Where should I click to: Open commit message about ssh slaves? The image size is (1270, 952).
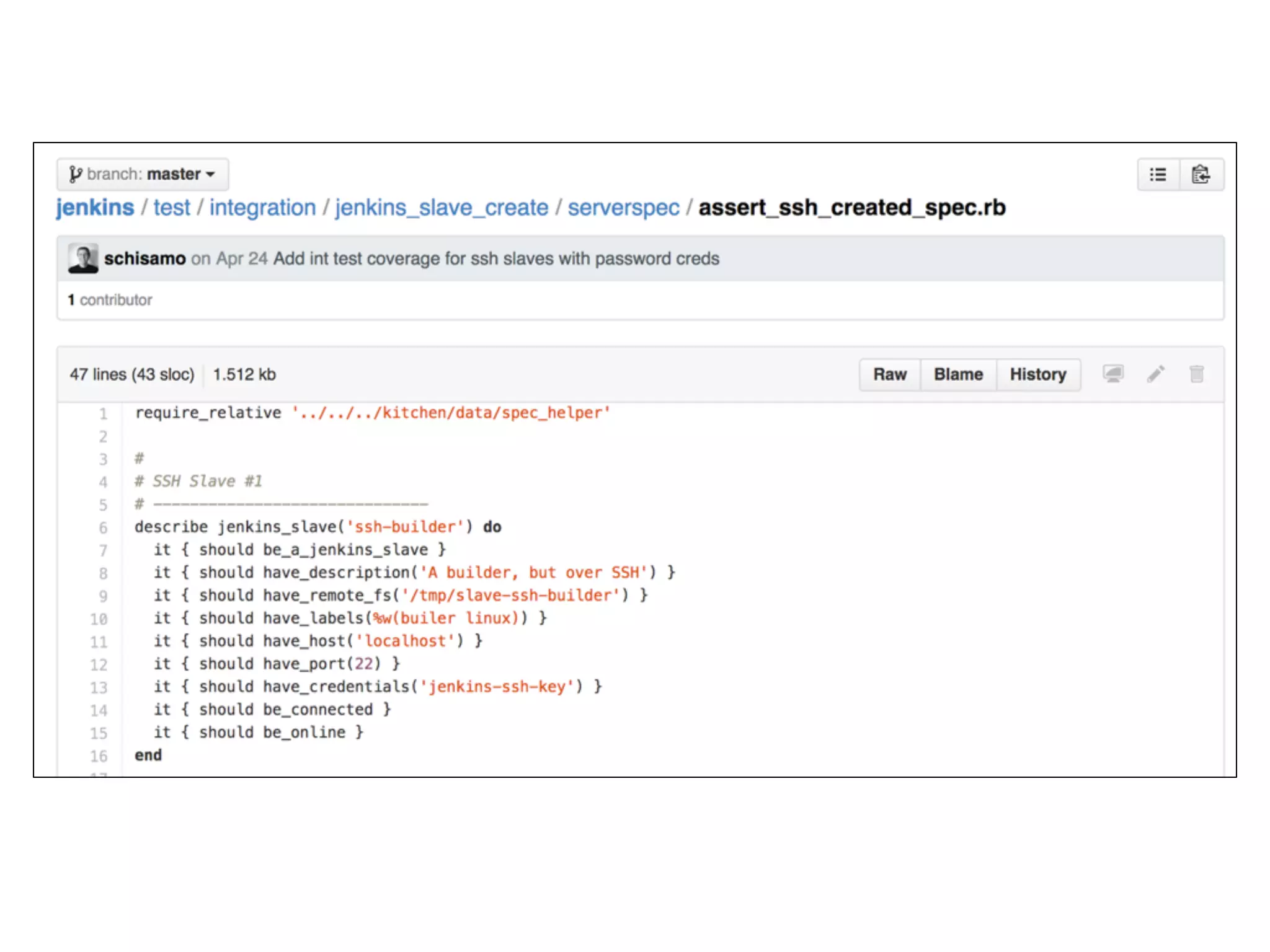coord(496,258)
